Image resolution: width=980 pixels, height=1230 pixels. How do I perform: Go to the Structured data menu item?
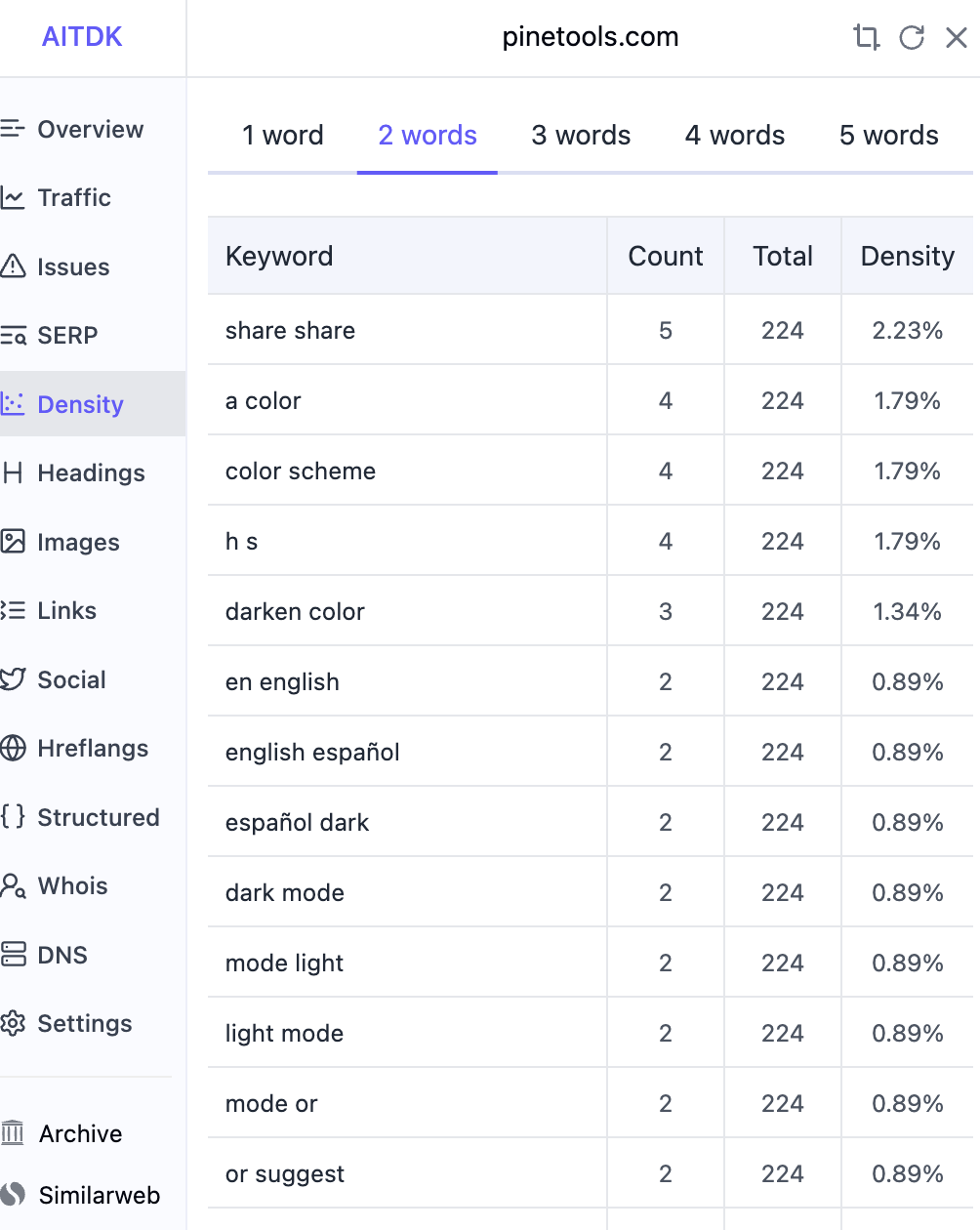98,818
